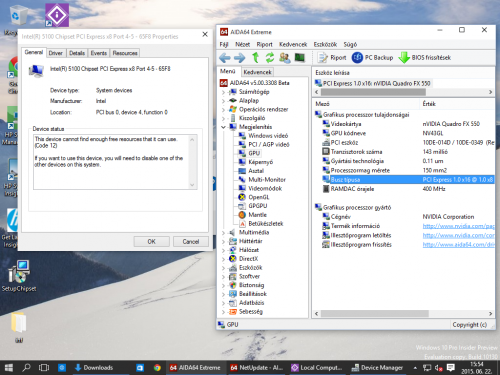Click the green Up arrow toolbar icon

pyautogui.click(x=255, y=58)
